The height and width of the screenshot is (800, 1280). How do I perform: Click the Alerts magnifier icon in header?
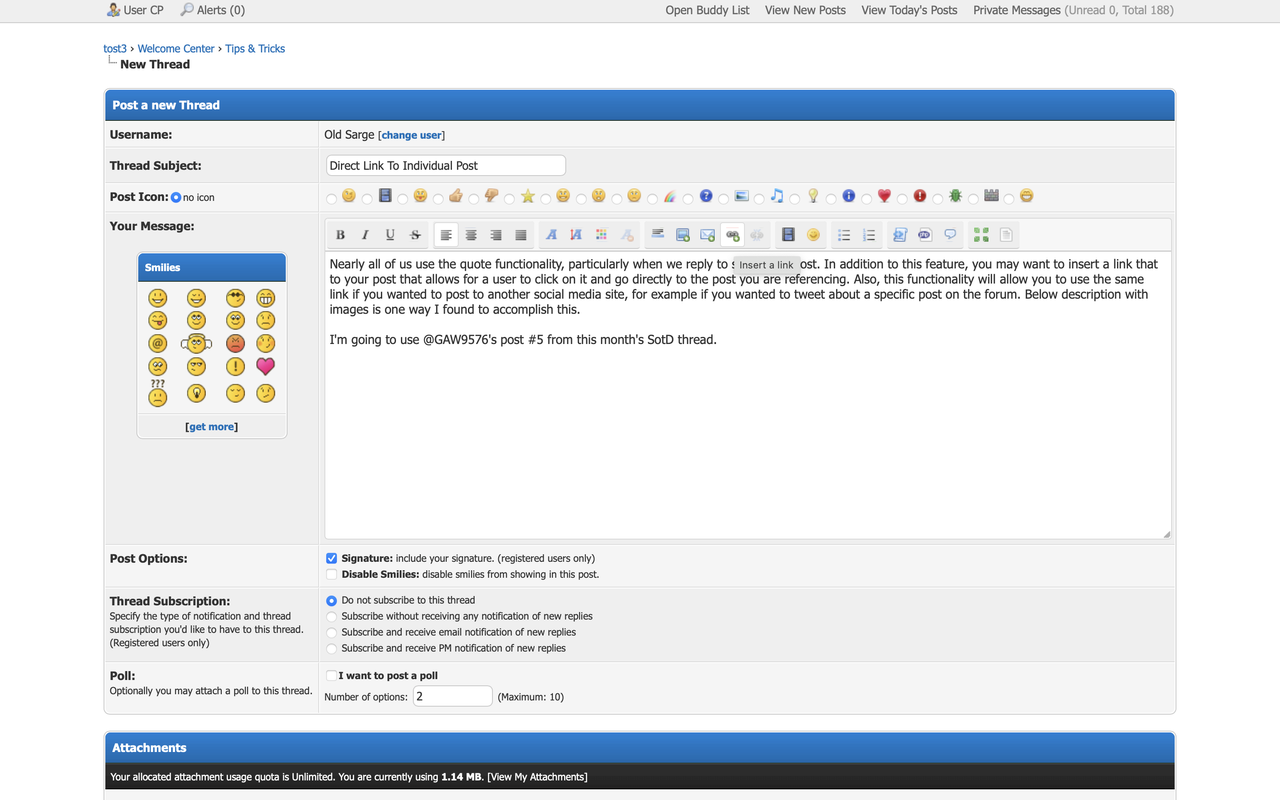[187, 10]
